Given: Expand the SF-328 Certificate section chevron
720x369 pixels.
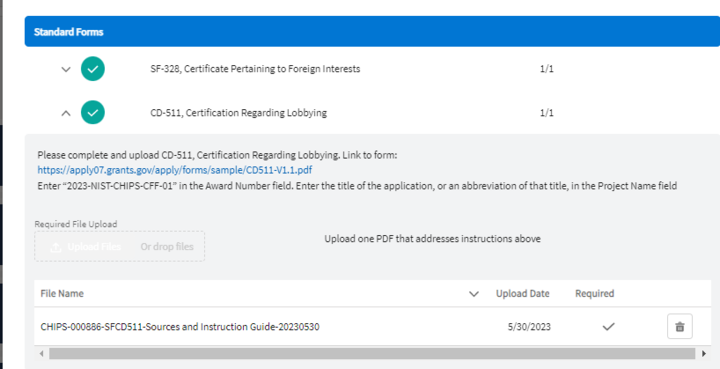Looking at the screenshot, I should [x=66, y=69].
